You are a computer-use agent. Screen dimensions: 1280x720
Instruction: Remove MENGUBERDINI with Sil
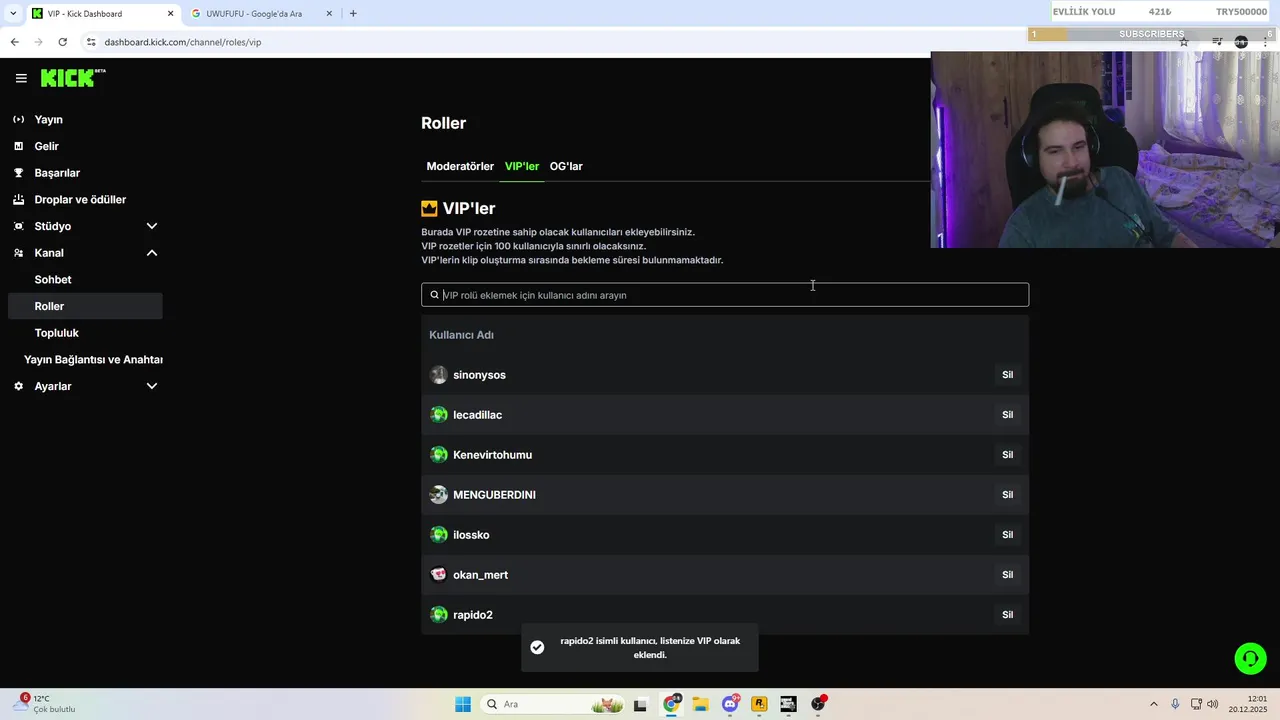(1007, 495)
